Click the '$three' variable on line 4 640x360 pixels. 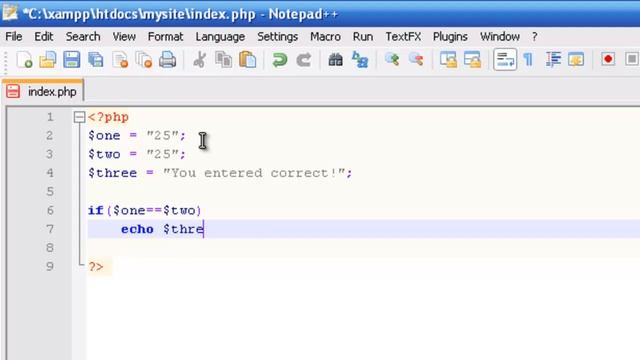click(112, 173)
